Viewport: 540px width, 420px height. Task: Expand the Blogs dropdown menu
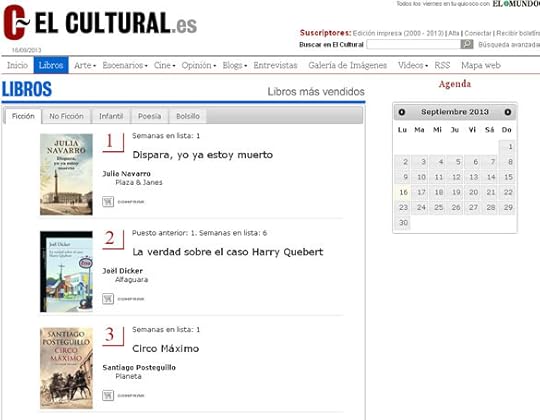[x=235, y=65]
